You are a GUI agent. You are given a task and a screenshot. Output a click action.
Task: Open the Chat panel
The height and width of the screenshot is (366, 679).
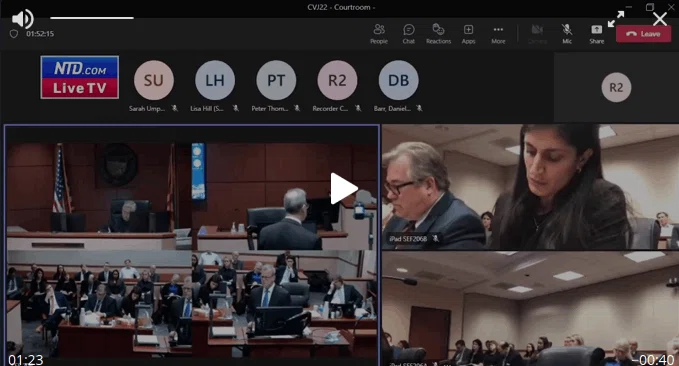coord(408,34)
